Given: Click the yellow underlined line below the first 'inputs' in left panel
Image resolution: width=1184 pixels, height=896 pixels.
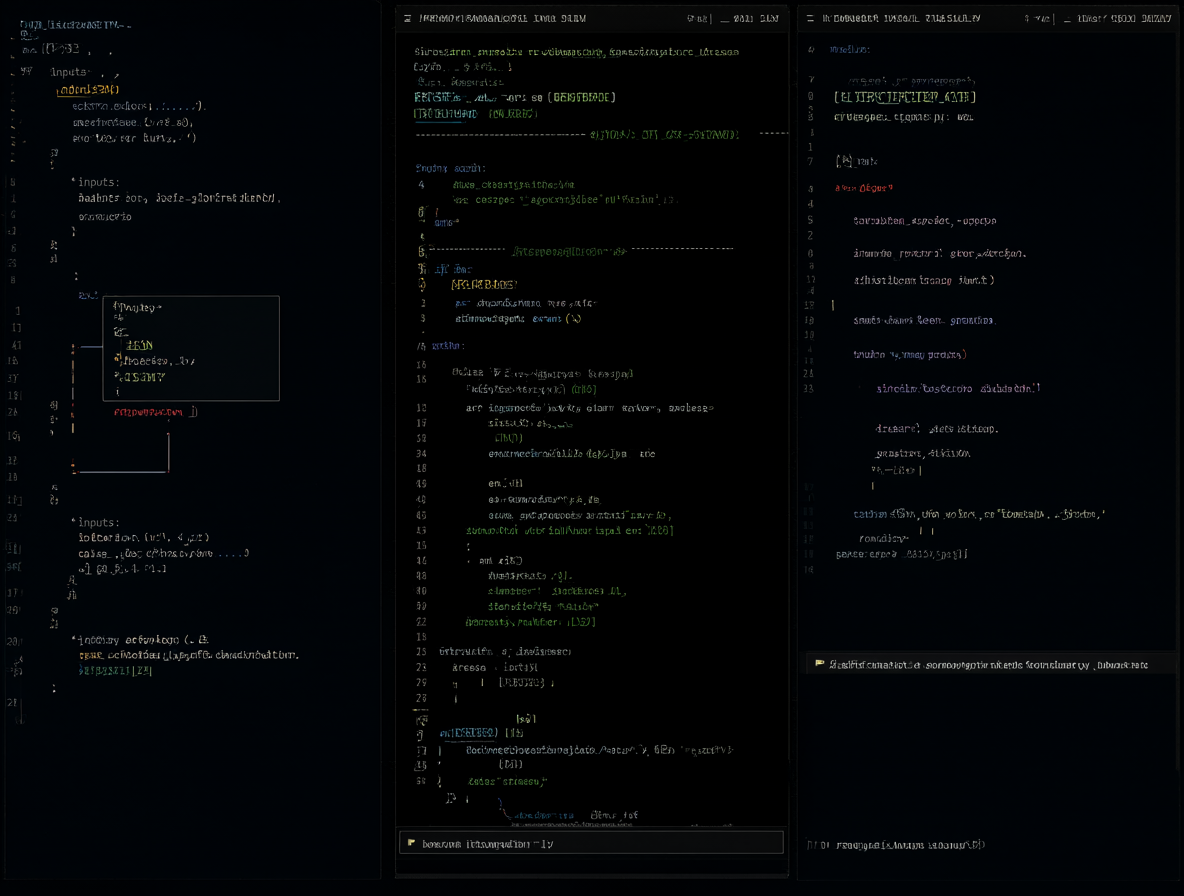Looking at the screenshot, I should click(x=88, y=90).
